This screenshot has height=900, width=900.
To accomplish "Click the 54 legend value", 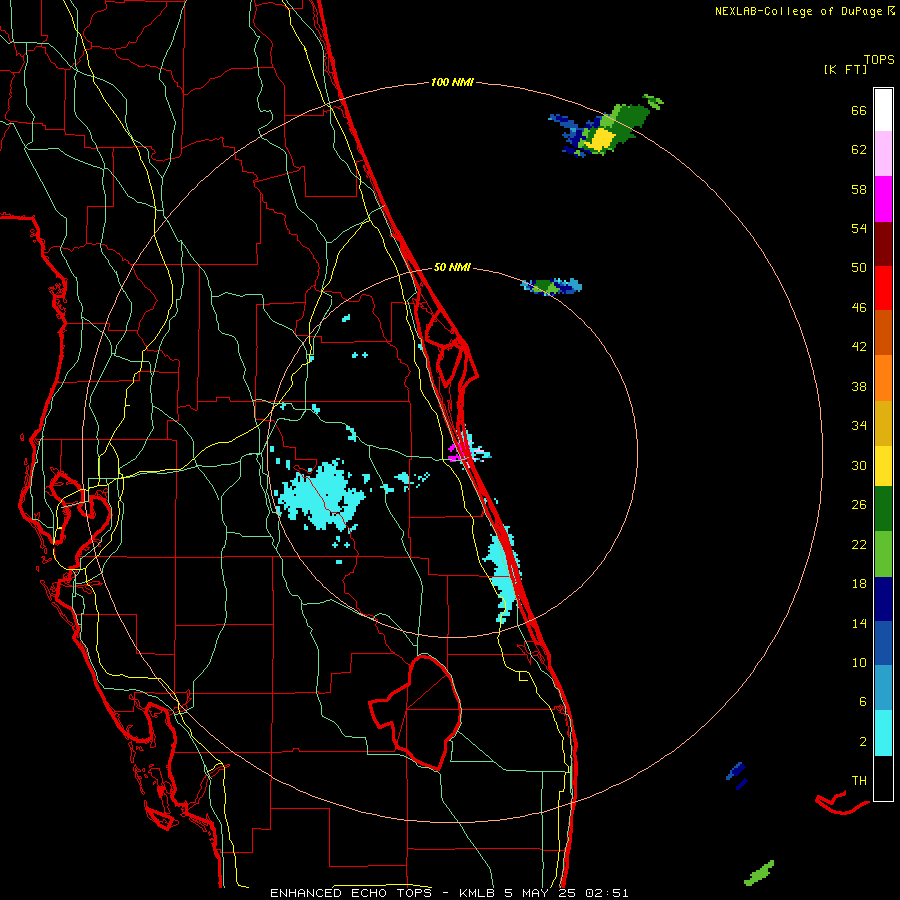I will [859, 228].
